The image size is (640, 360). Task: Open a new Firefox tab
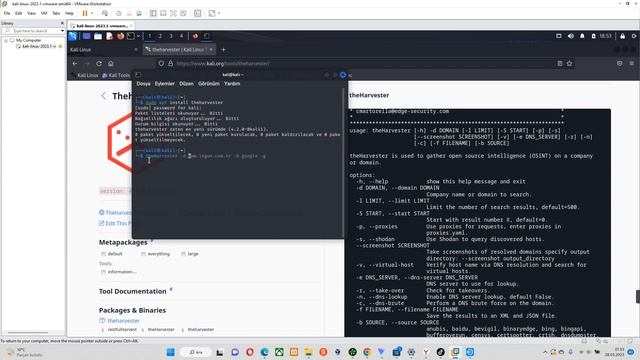click(223, 49)
